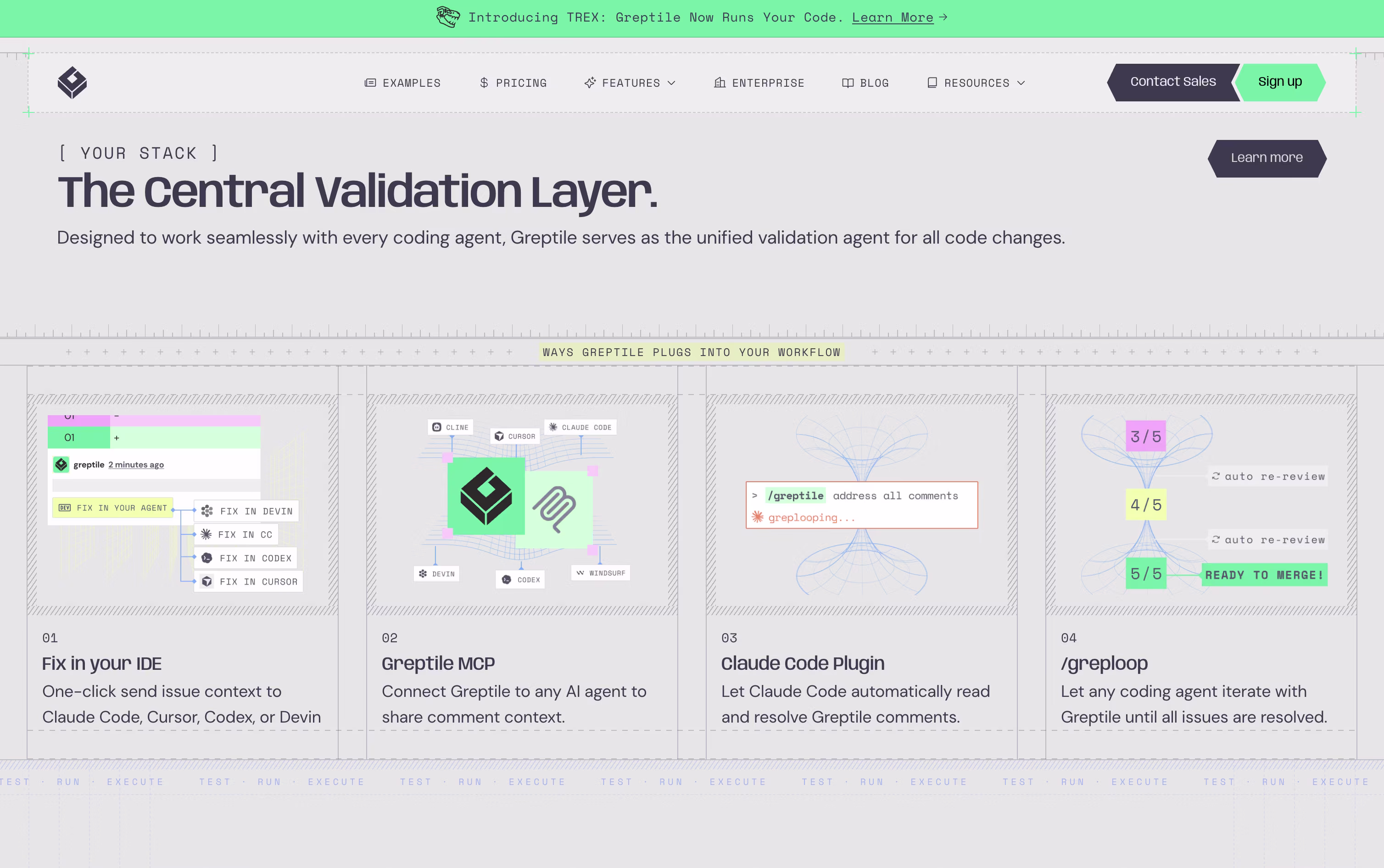This screenshot has height=868, width=1384.
Task: Click the Sign up button
Action: pyautogui.click(x=1280, y=82)
